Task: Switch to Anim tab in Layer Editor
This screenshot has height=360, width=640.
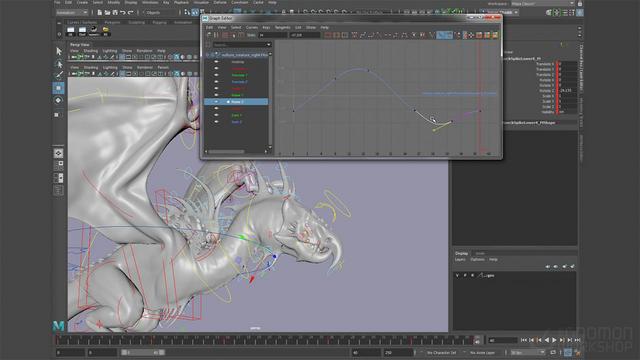Action: point(480,253)
